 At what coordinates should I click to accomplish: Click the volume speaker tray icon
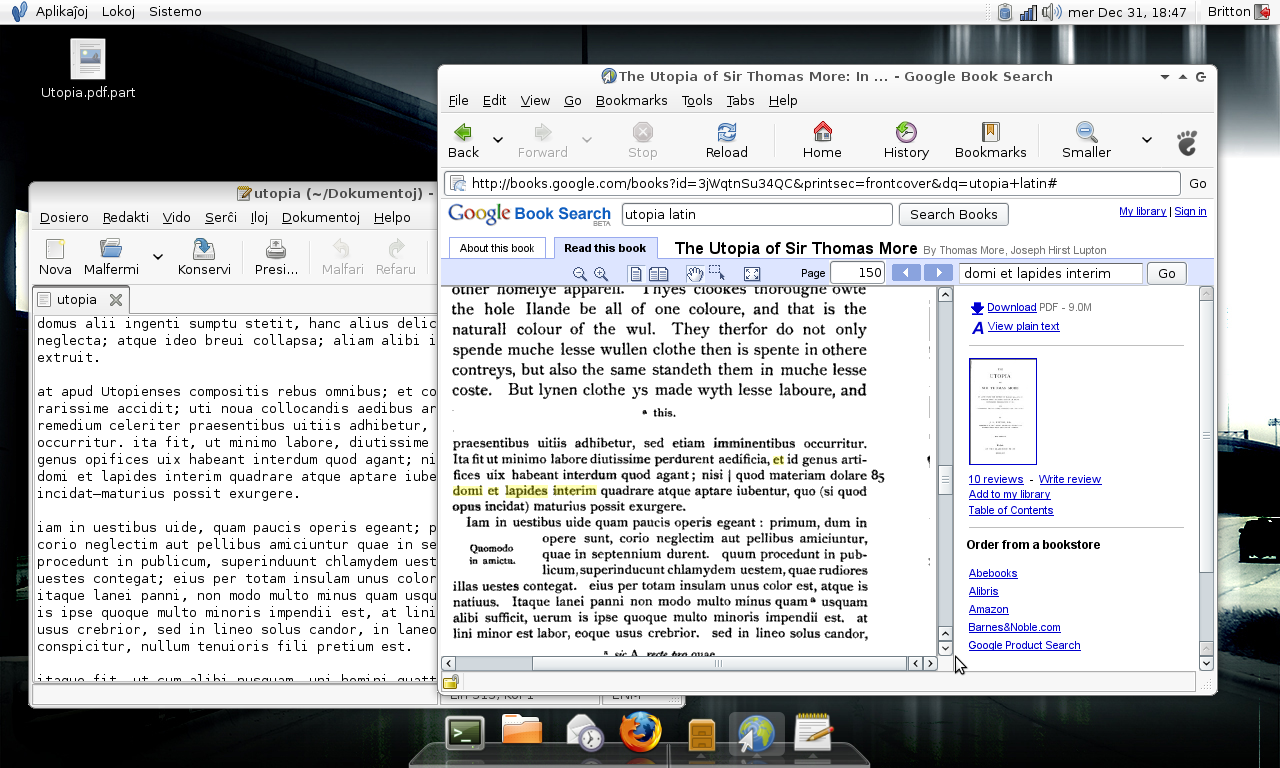[x=1051, y=12]
